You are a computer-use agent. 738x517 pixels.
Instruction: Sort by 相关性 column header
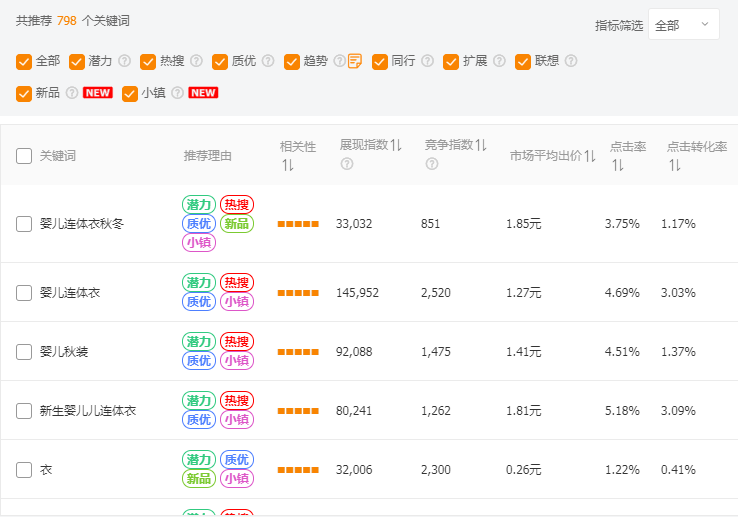pos(287,165)
